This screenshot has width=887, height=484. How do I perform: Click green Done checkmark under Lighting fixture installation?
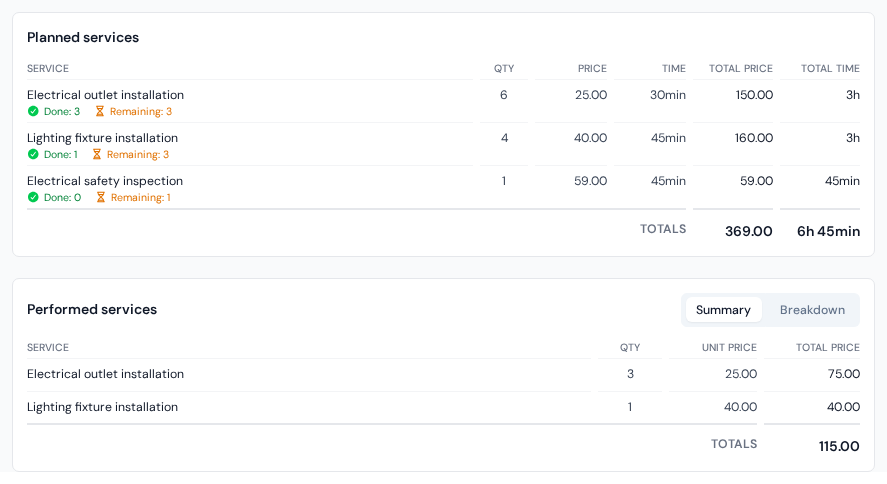pos(33,154)
